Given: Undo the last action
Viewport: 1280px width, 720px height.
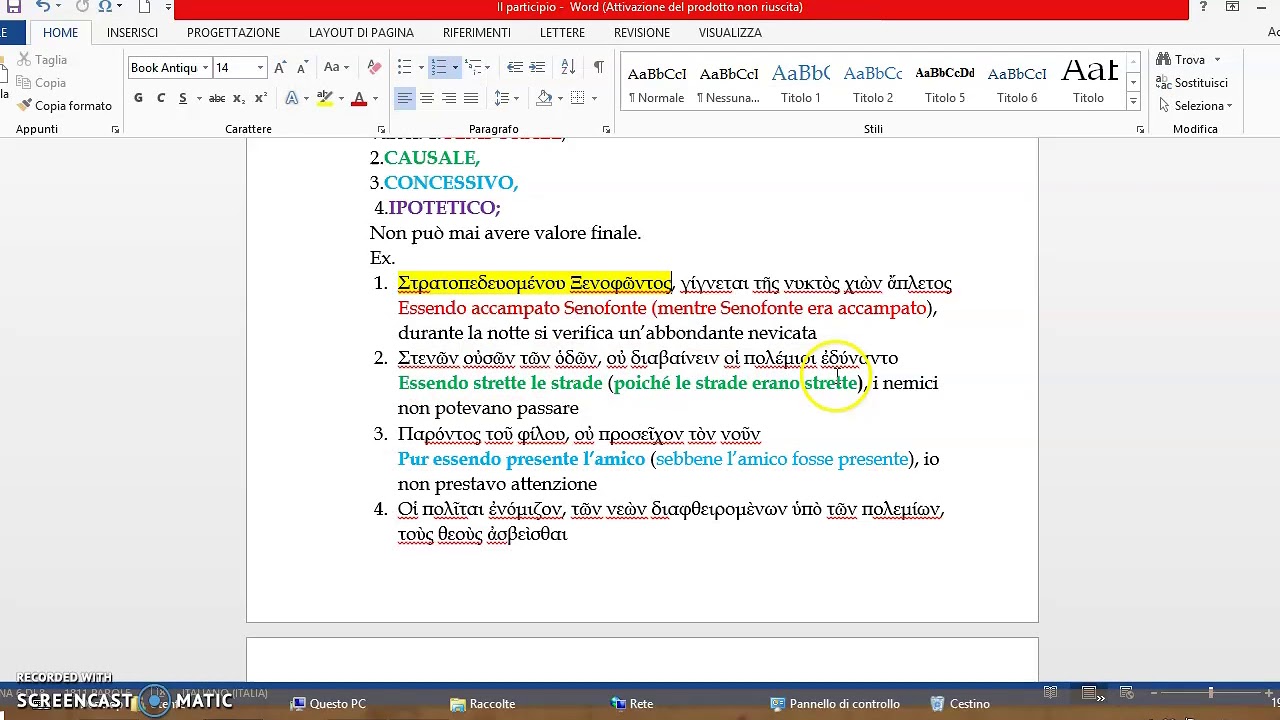Looking at the screenshot, I should (43, 7).
